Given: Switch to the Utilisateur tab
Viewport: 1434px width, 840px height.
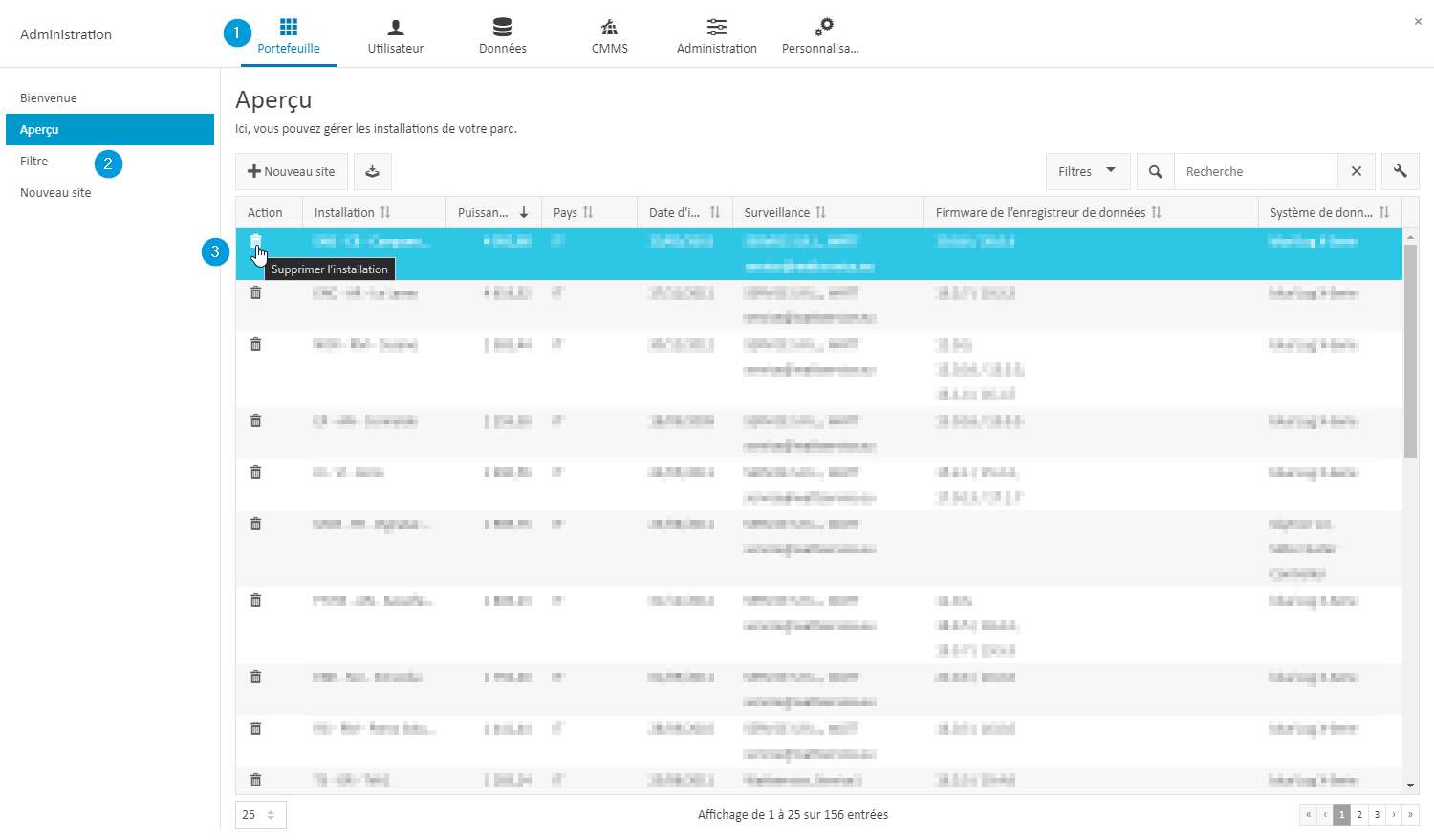Looking at the screenshot, I should (x=396, y=36).
